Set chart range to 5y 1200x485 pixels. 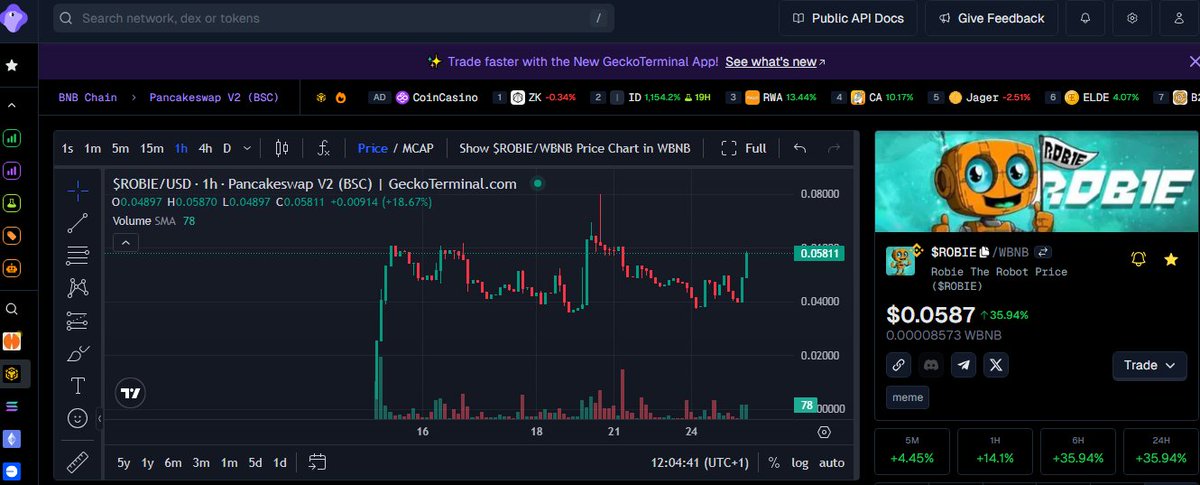pos(123,462)
